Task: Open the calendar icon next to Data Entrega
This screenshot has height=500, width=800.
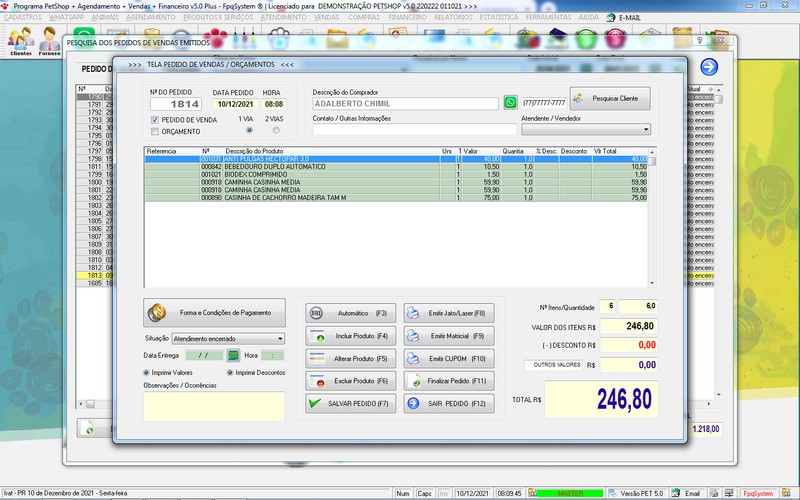Action: click(x=233, y=355)
